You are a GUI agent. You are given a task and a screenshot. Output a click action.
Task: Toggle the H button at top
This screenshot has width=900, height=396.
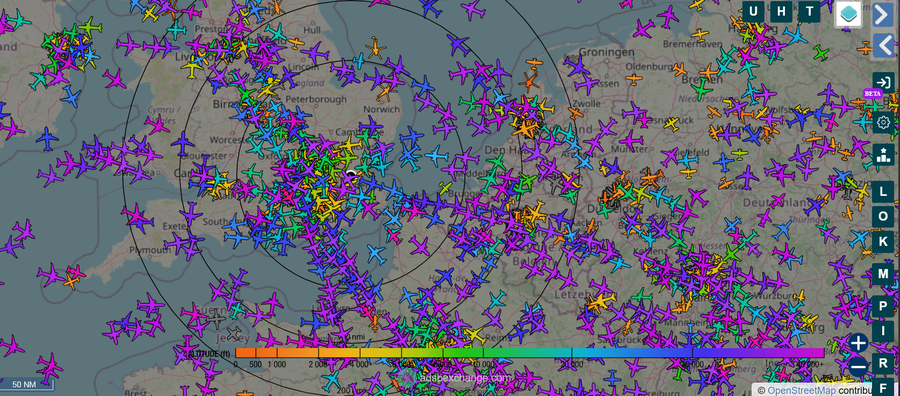[x=781, y=11]
